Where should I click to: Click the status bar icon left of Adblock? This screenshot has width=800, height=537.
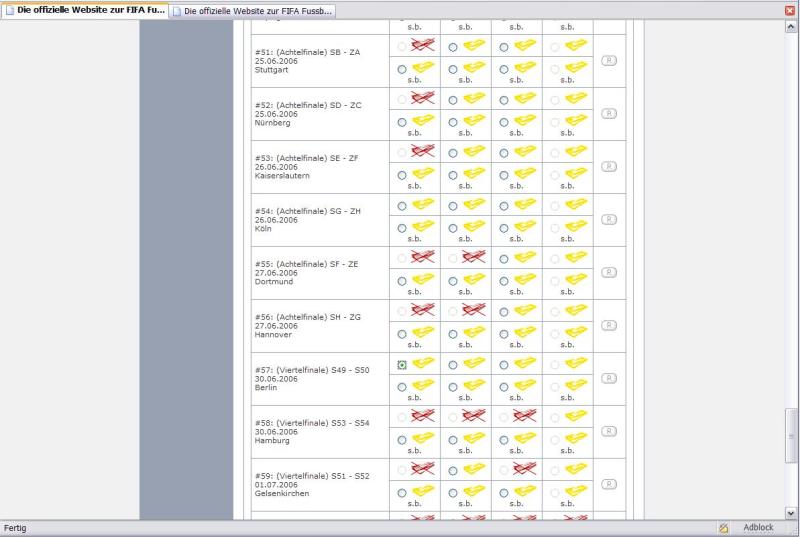(x=723, y=527)
